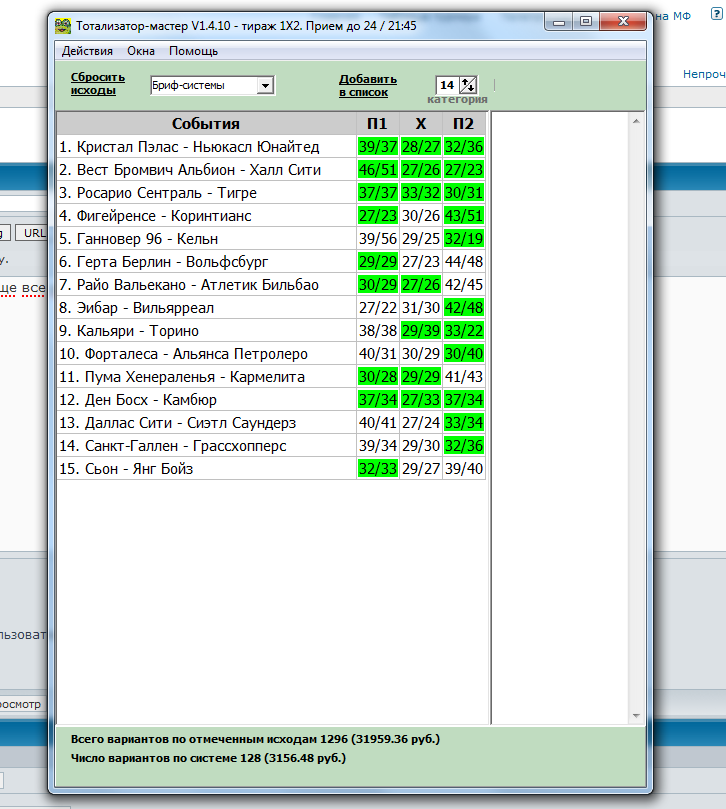Toggle П1 outcome 46/51 for Вест Бромвич match
The width and height of the screenshot is (726, 809).
(378, 170)
